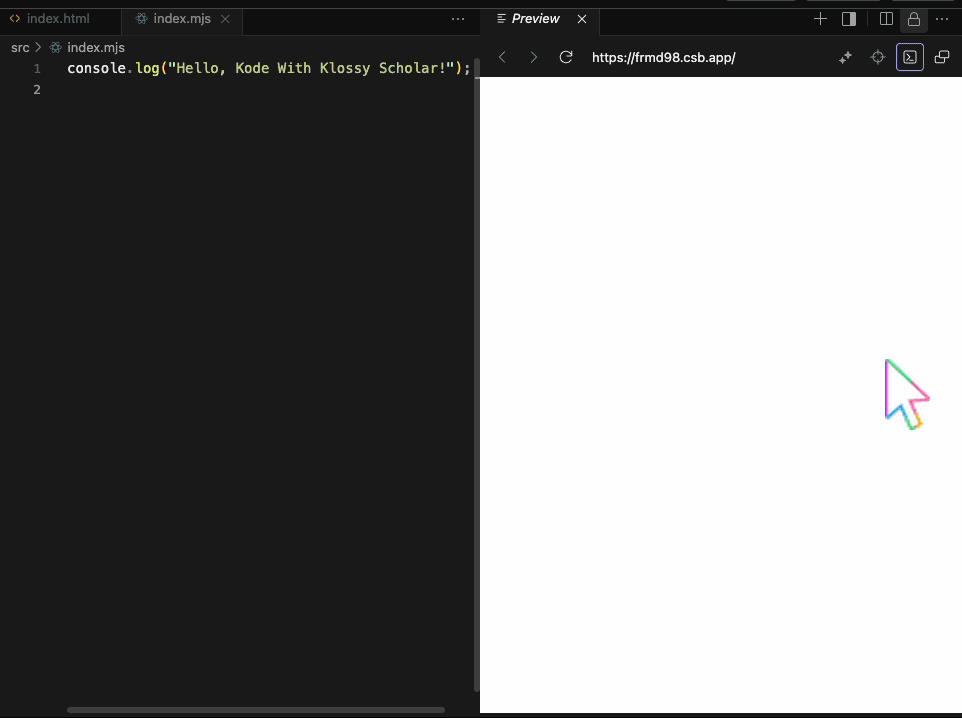Click the editor horizontal scrollbar
The width and height of the screenshot is (962, 718).
[x=256, y=710]
